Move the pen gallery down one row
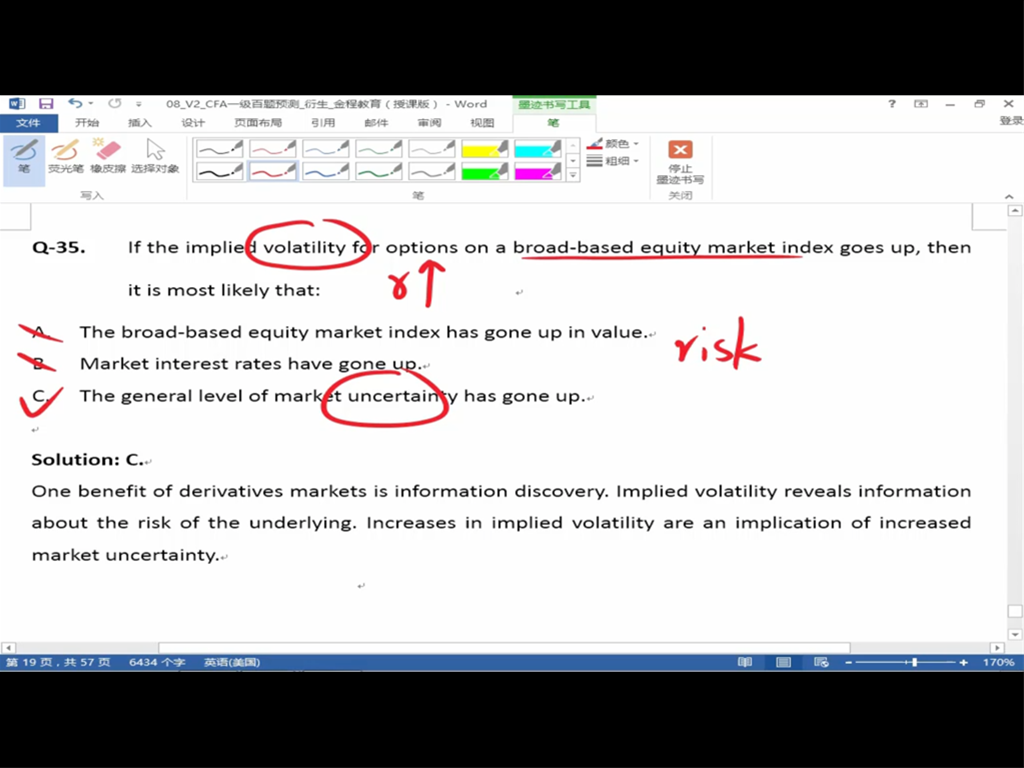 click(x=573, y=161)
